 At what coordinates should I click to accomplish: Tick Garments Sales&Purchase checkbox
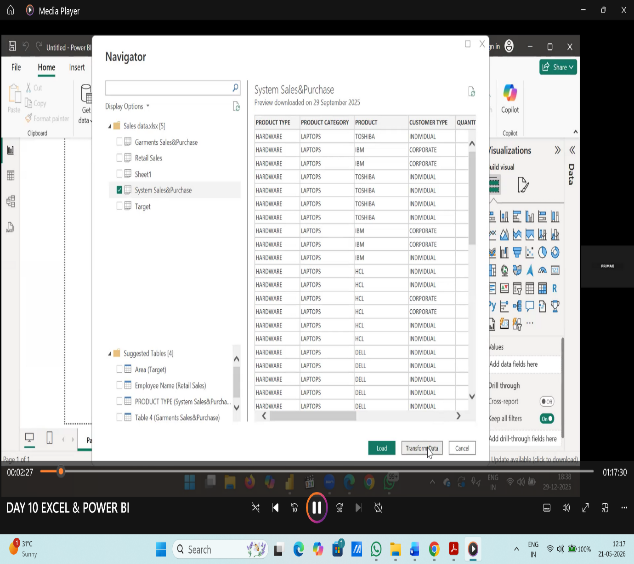[x=119, y=142]
